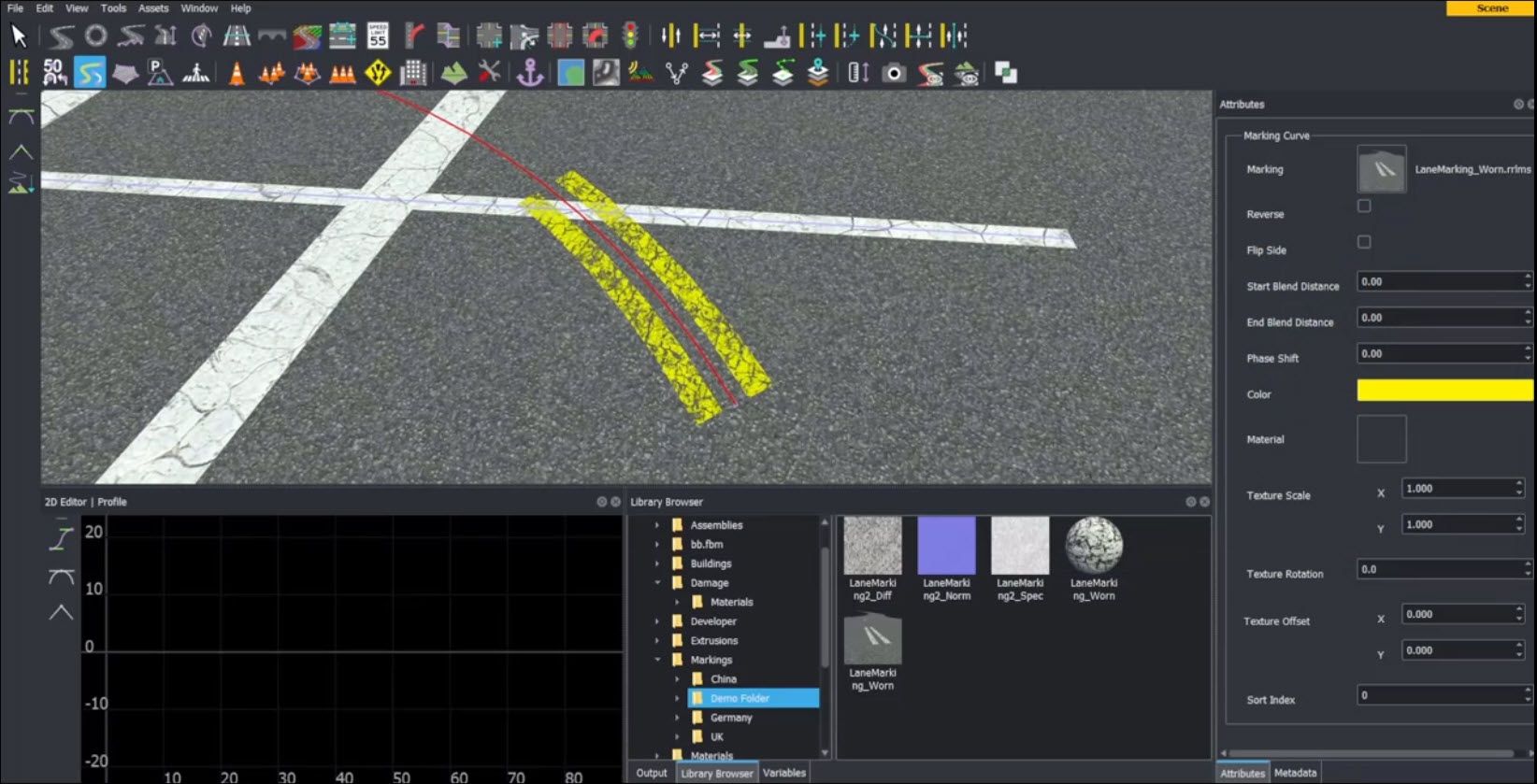
Task: Select the arrow pointer tool in toolbar
Action: click(x=18, y=36)
